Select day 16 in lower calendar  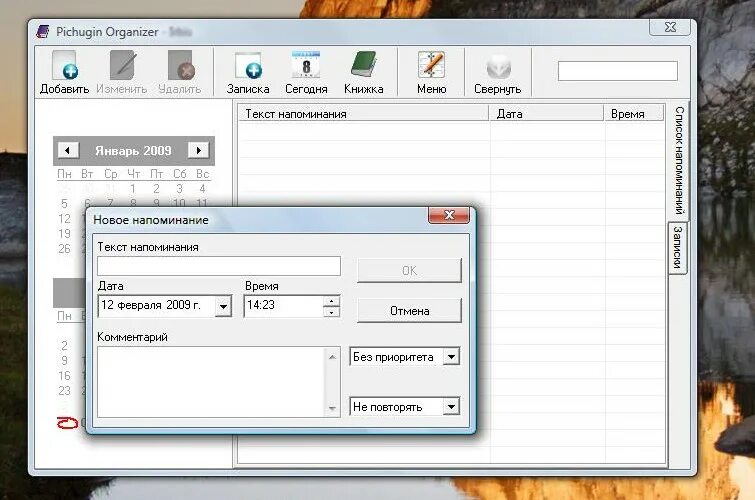pos(64,375)
